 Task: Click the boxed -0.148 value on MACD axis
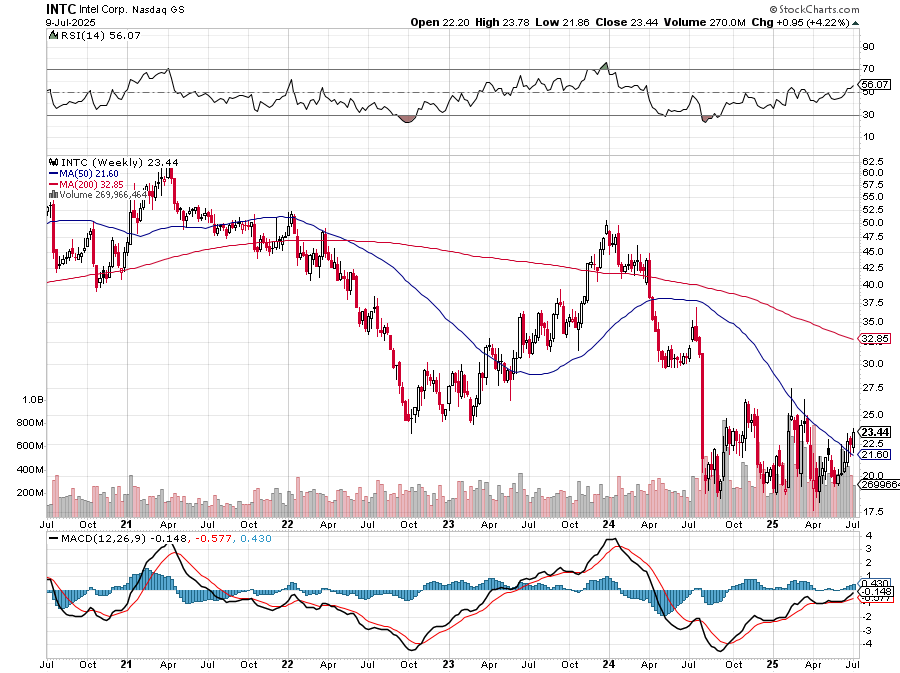(x=876, y=592)
